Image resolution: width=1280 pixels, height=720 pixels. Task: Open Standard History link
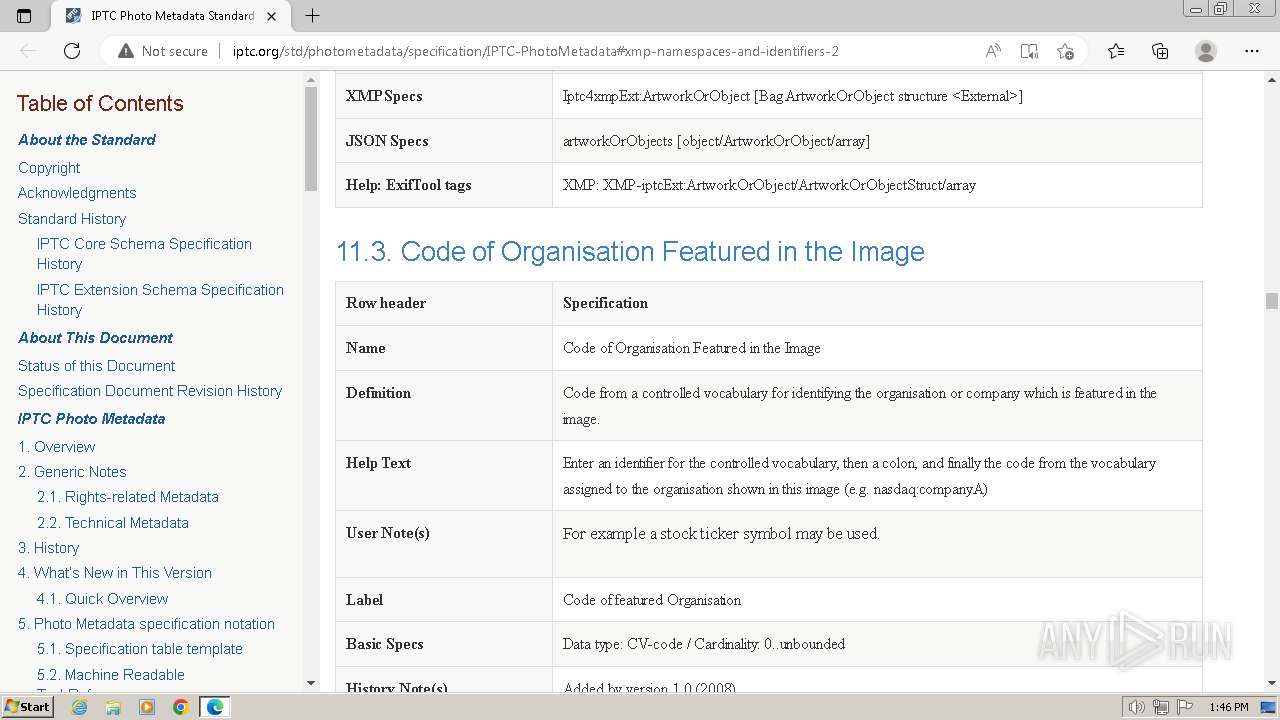[72, 219]
